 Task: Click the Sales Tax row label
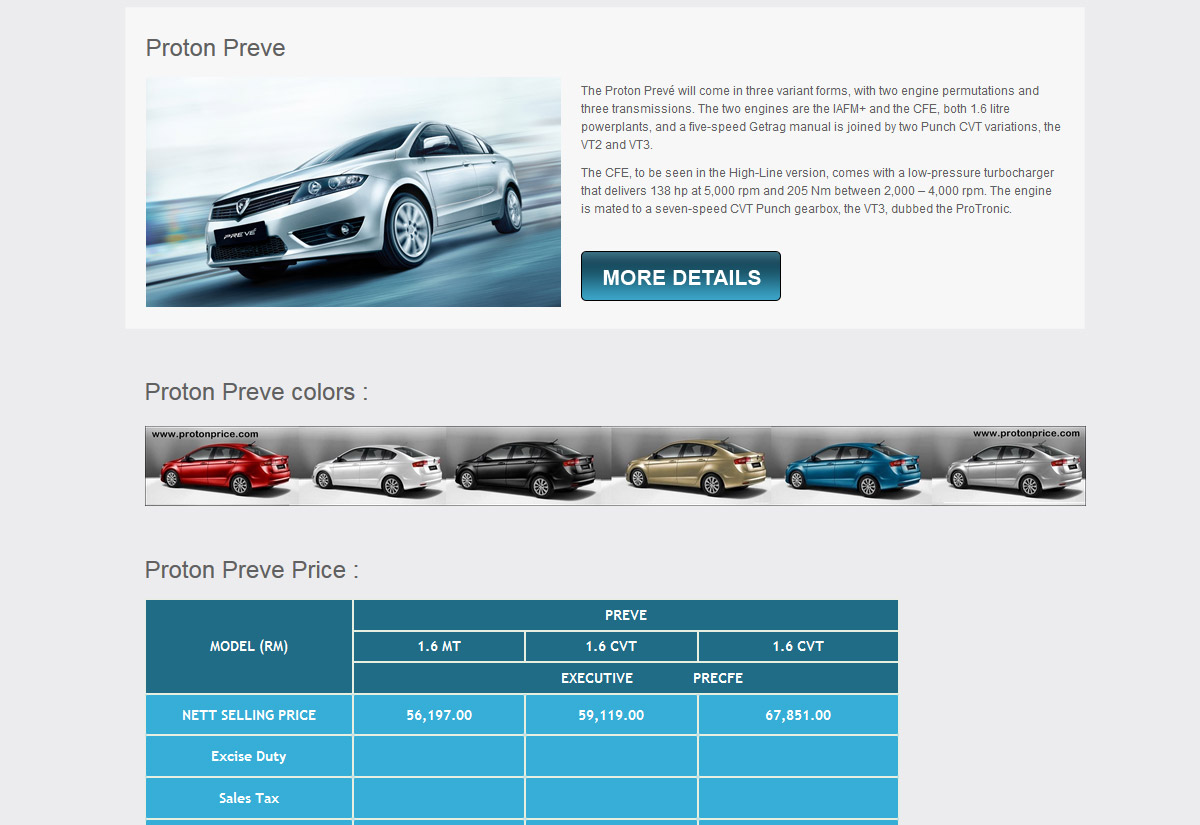pyautogui.click(x=249, y=798)
